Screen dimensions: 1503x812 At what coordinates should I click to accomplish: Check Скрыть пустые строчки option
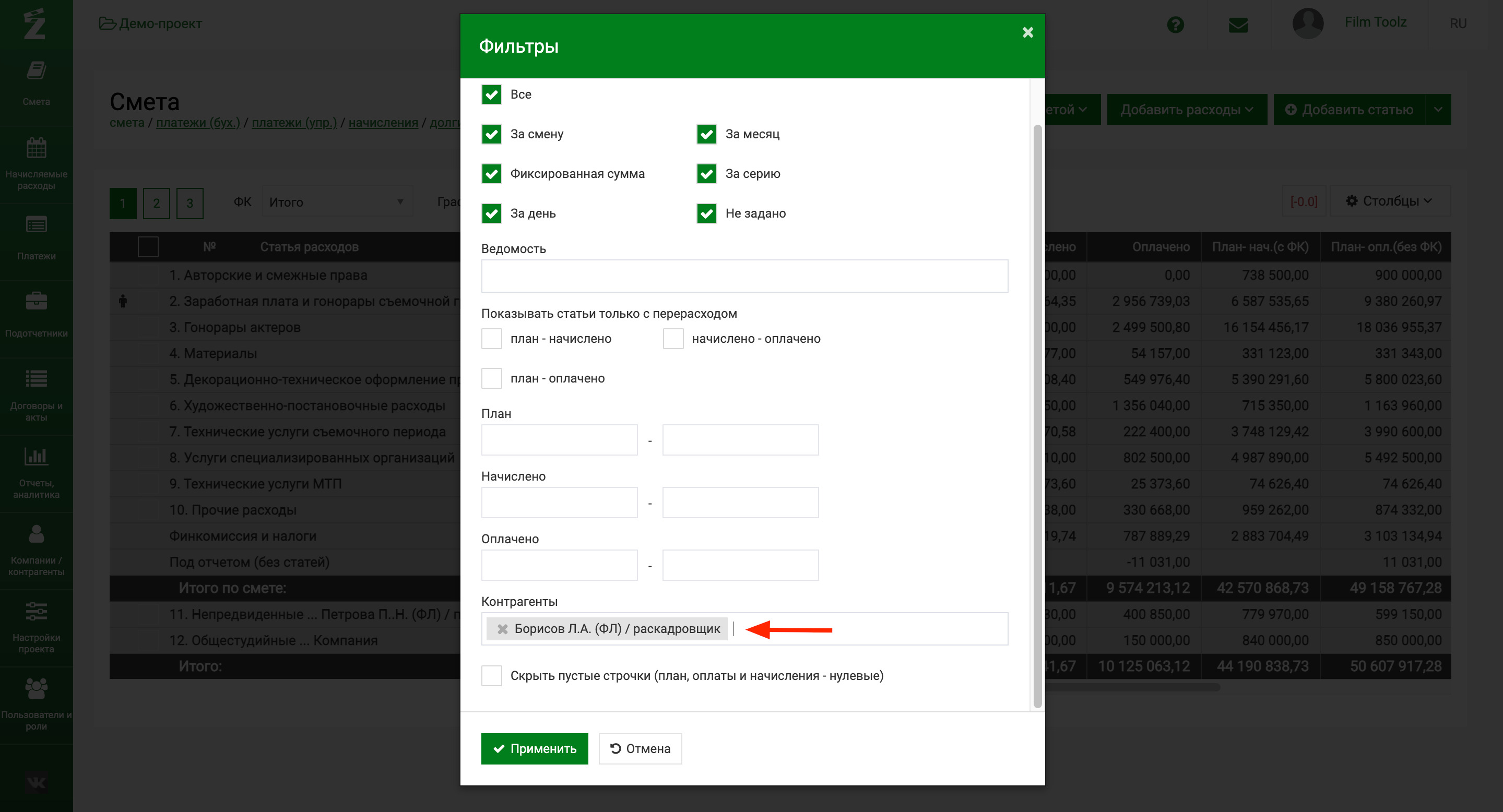[x=491, y=675]
